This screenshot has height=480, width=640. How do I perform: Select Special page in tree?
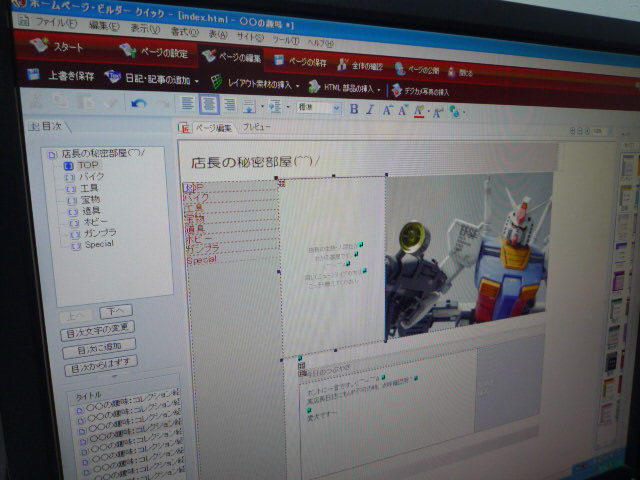coord(93,245)
